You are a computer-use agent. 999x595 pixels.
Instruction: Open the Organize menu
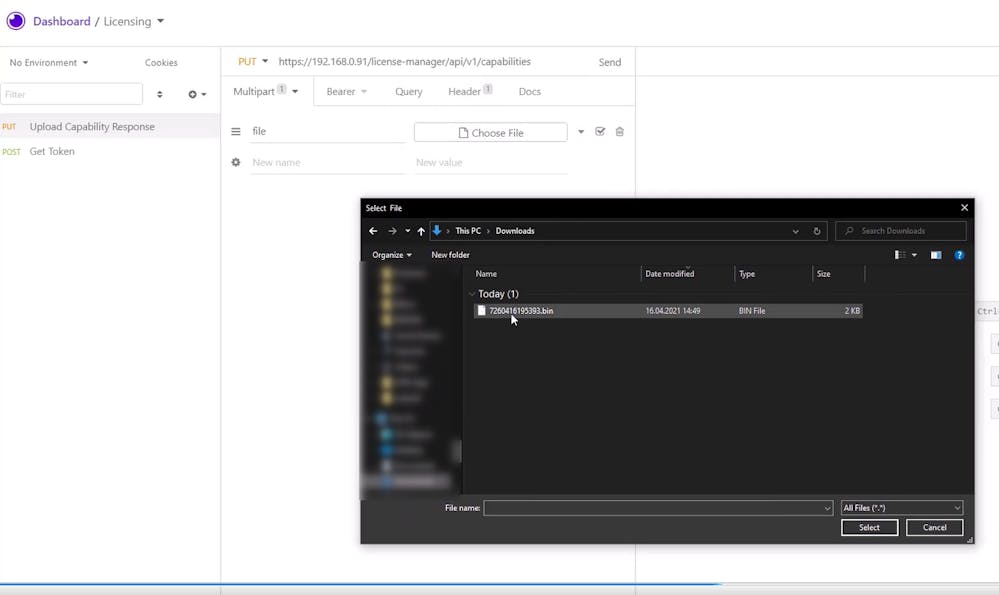[392, 255]
